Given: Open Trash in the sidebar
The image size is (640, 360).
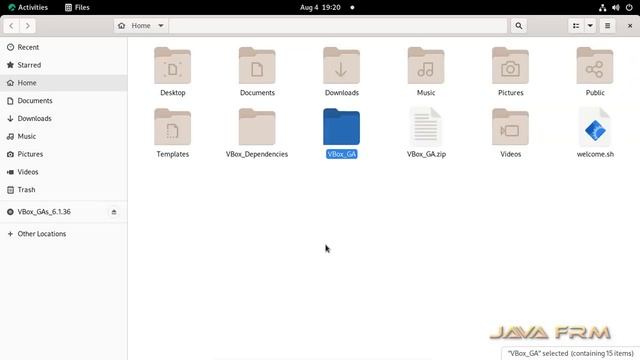Looking at the screenshot, I should [64, 190].
